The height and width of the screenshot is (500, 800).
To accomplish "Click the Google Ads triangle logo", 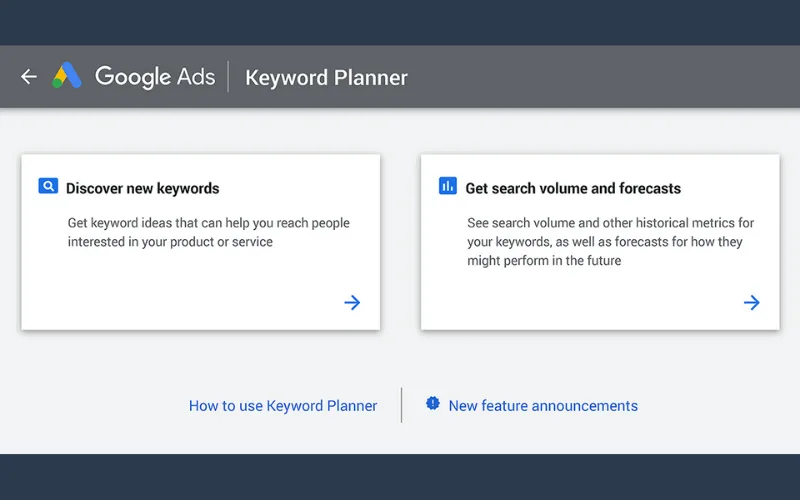I will [x=67, y=76].
